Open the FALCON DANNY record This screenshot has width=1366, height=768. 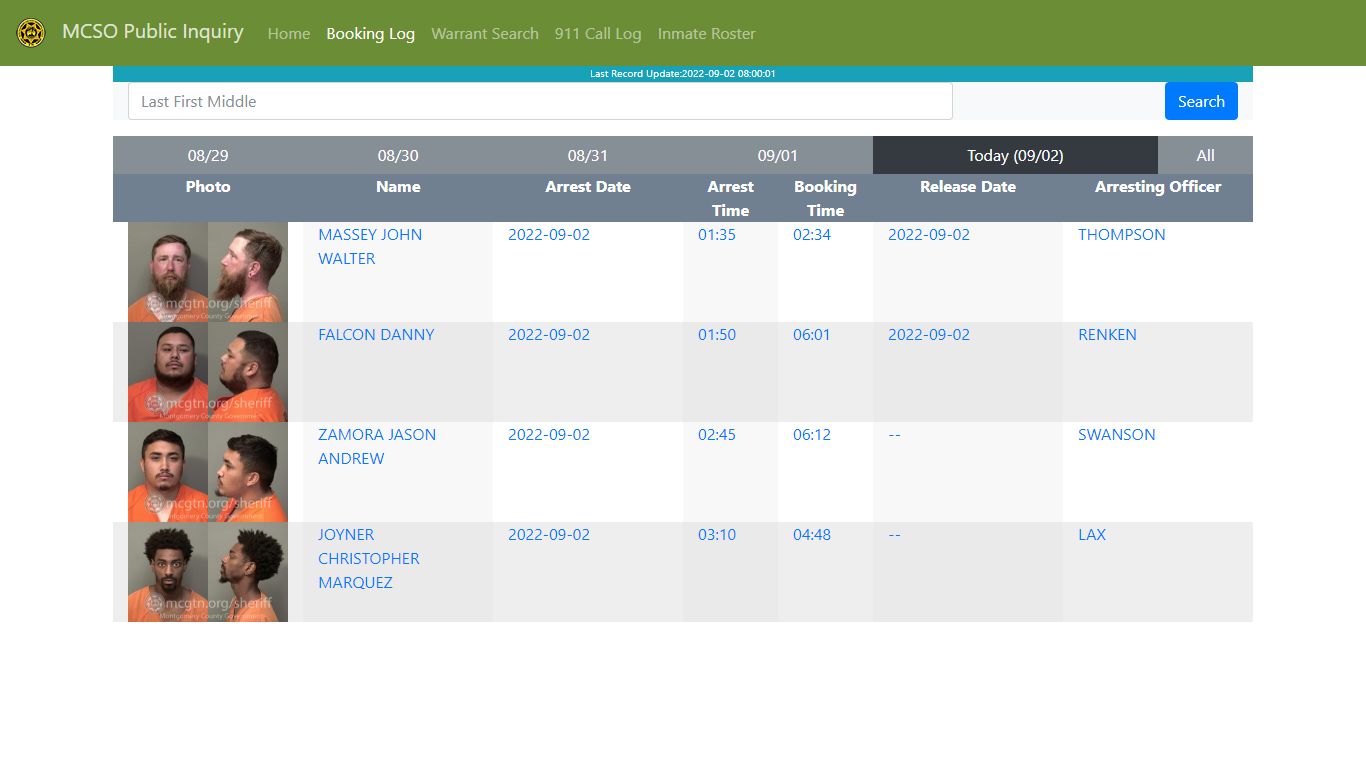coord(376,334)
